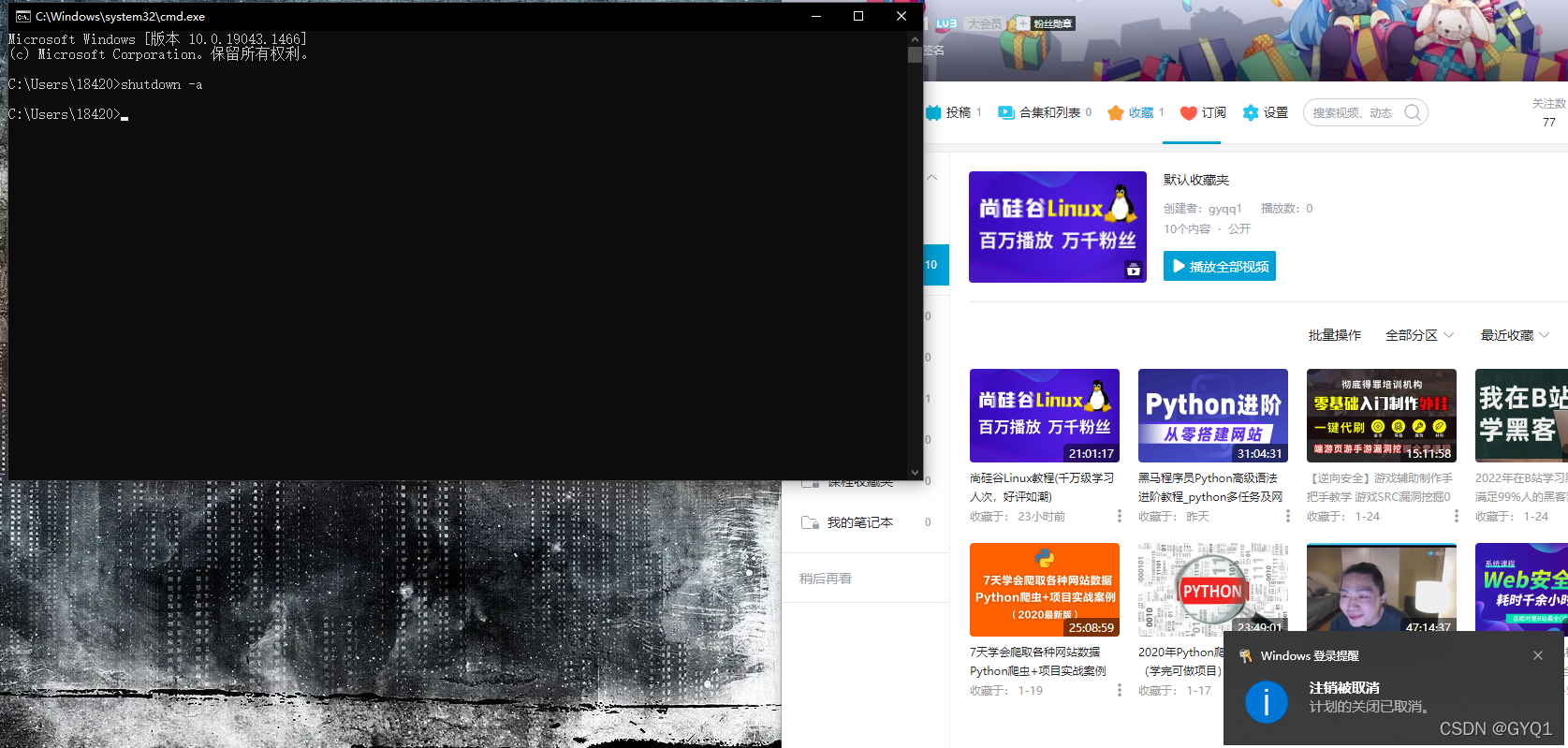Open more options for 尚硅谷Linux教程 video

[x=1119, y=516]
